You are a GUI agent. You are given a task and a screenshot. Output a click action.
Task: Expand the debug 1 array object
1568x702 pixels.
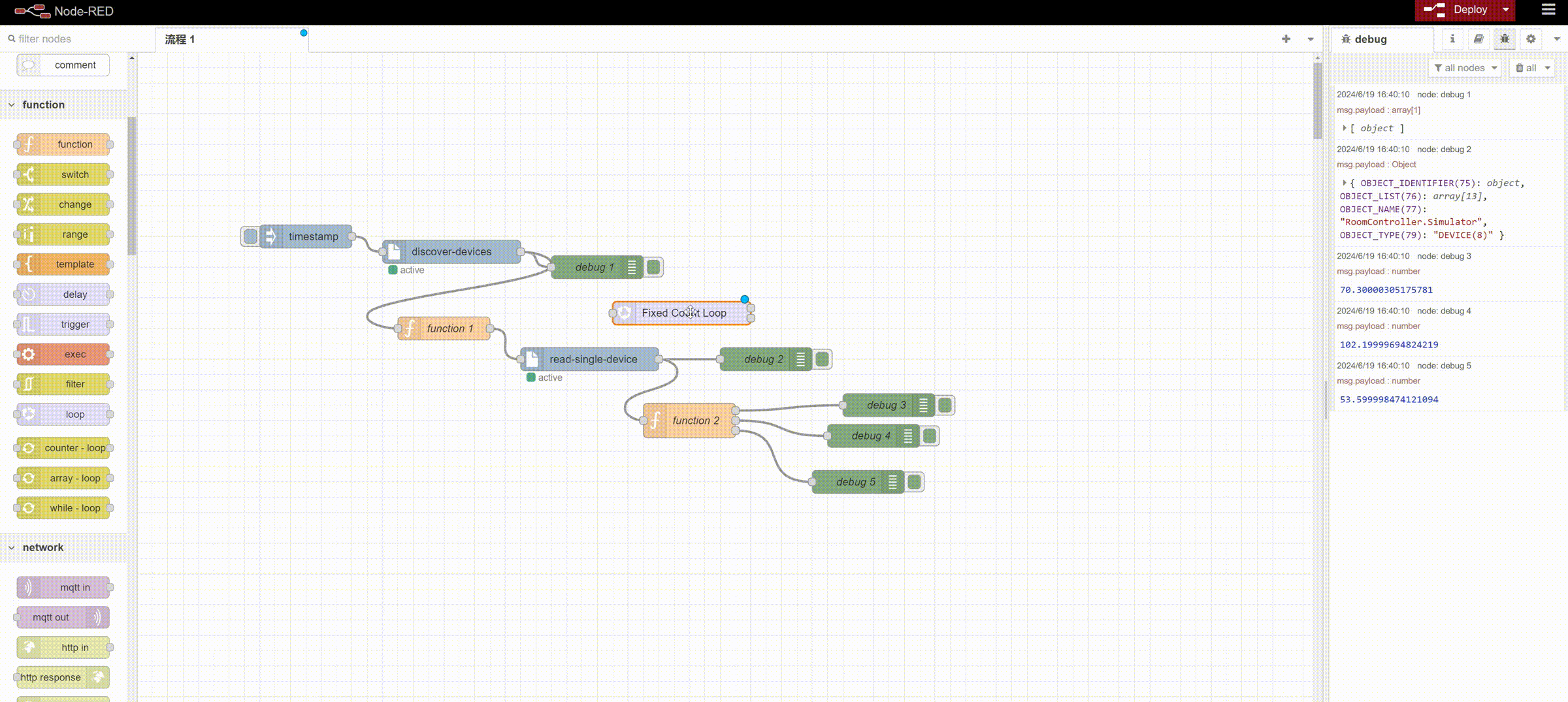[x=1344, y=128]
